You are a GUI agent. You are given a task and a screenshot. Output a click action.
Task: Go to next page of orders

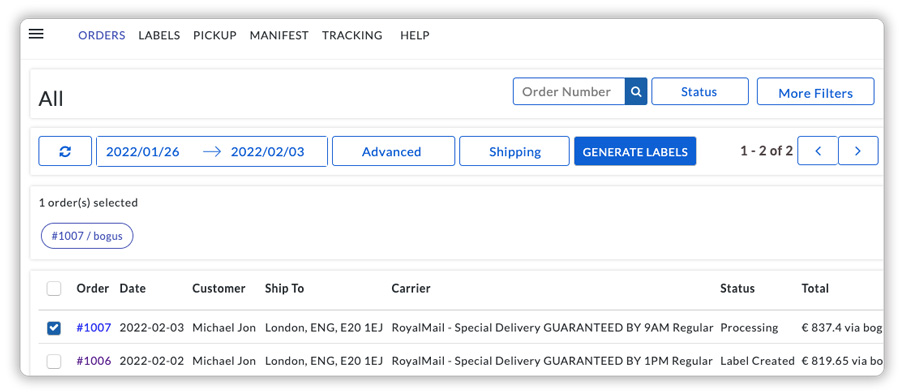coord(858,151)
